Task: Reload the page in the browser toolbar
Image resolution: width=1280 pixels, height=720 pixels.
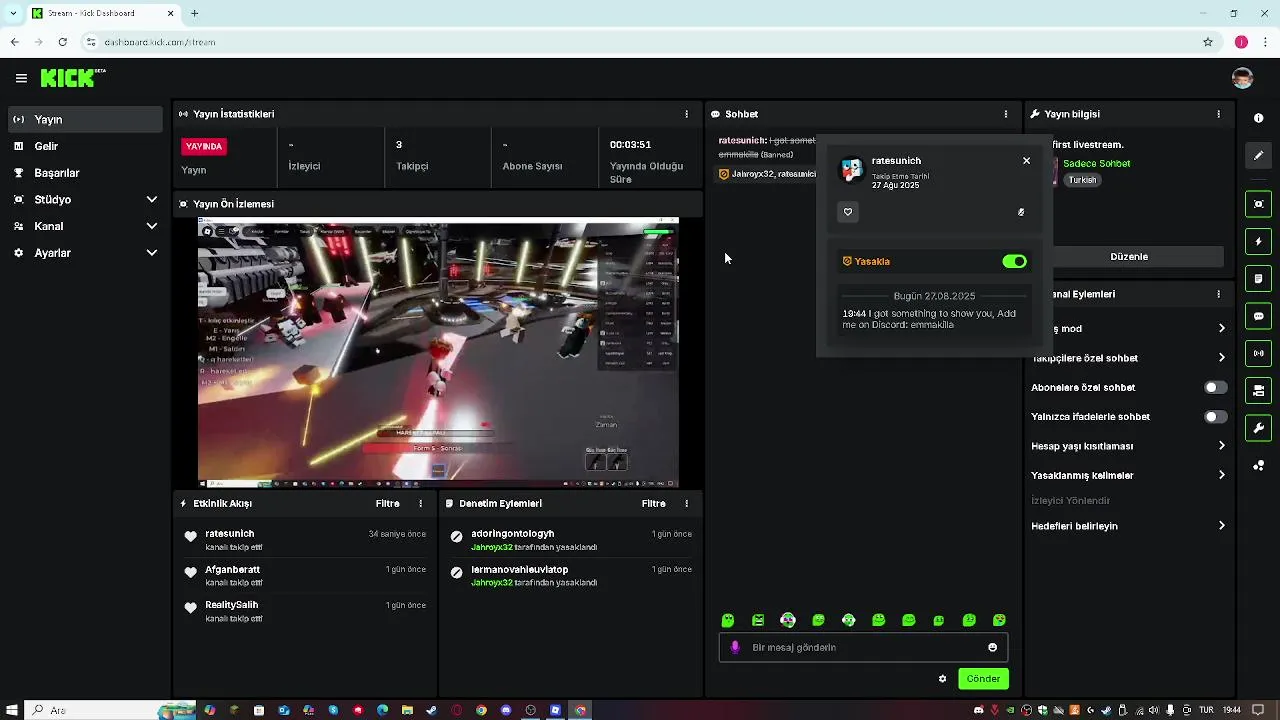Action: coord(62,42)
